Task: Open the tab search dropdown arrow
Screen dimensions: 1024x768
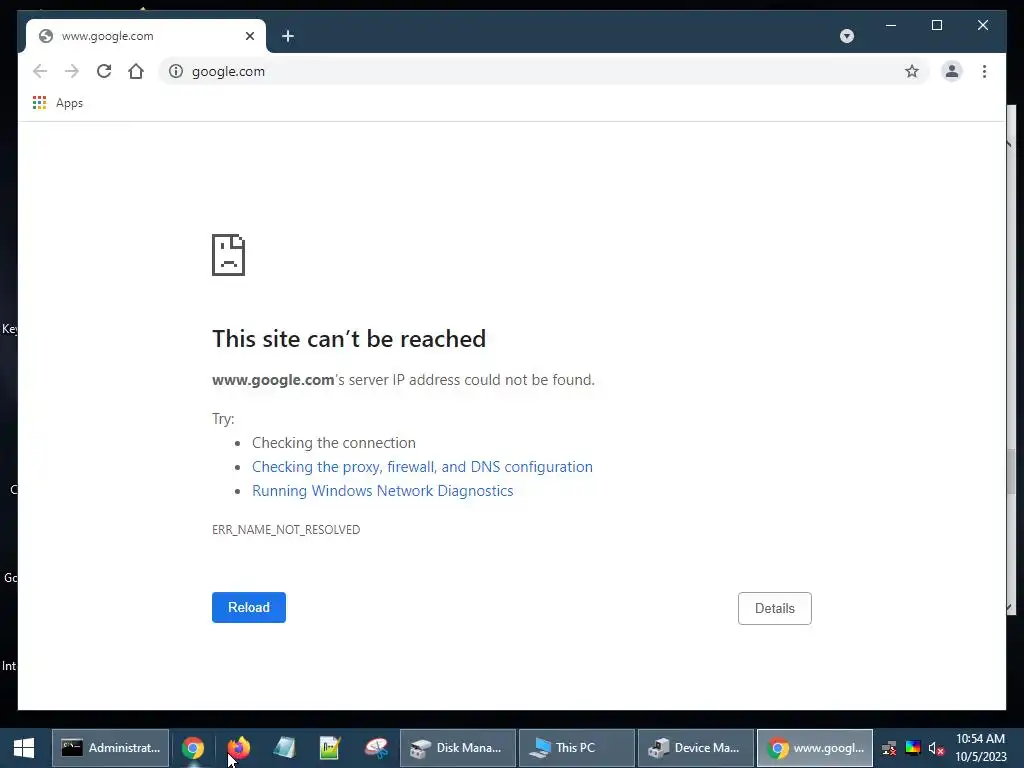Action: [x=847, y=36]
